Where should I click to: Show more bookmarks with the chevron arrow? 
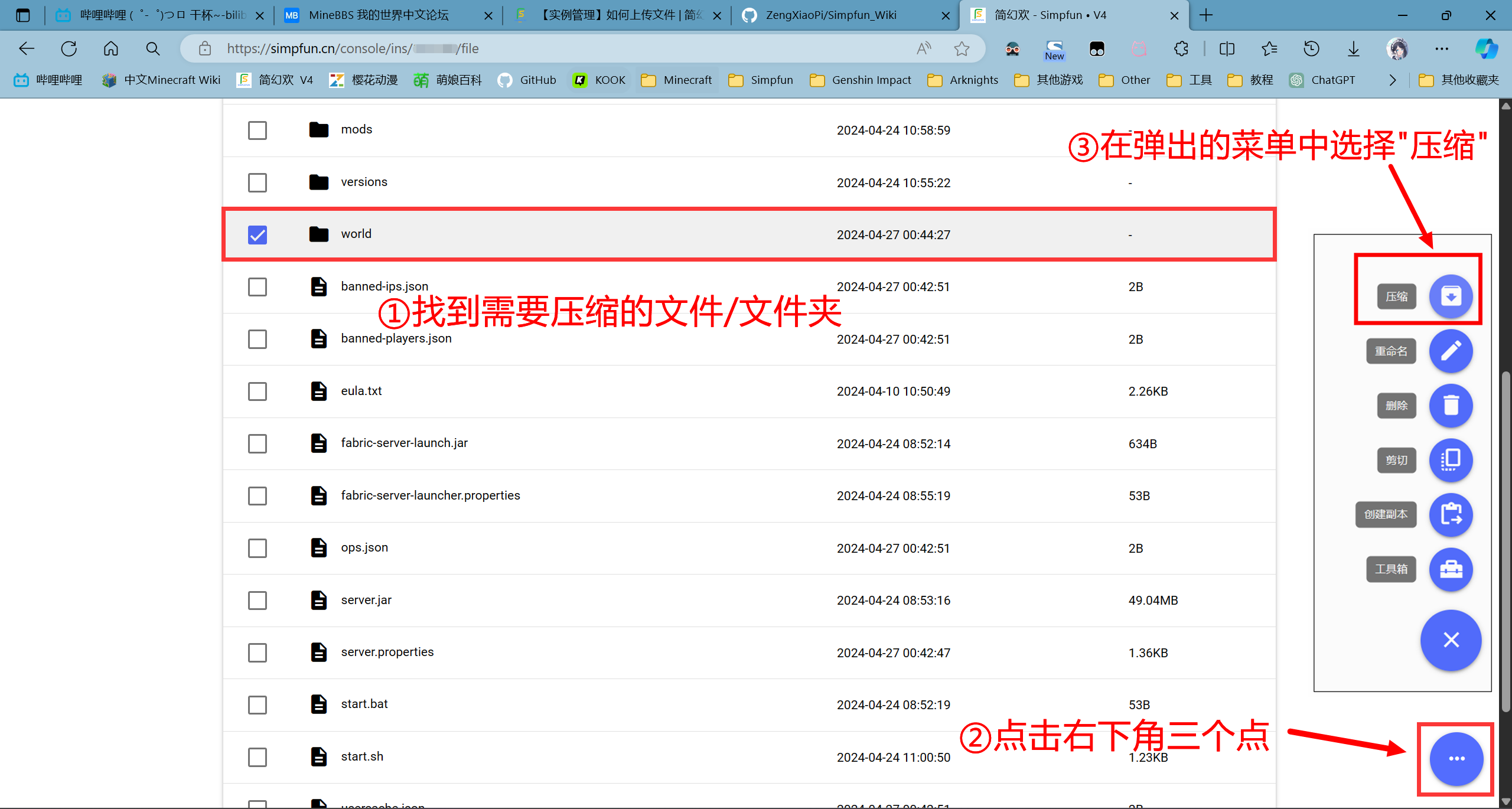(x=1392, y=80)
